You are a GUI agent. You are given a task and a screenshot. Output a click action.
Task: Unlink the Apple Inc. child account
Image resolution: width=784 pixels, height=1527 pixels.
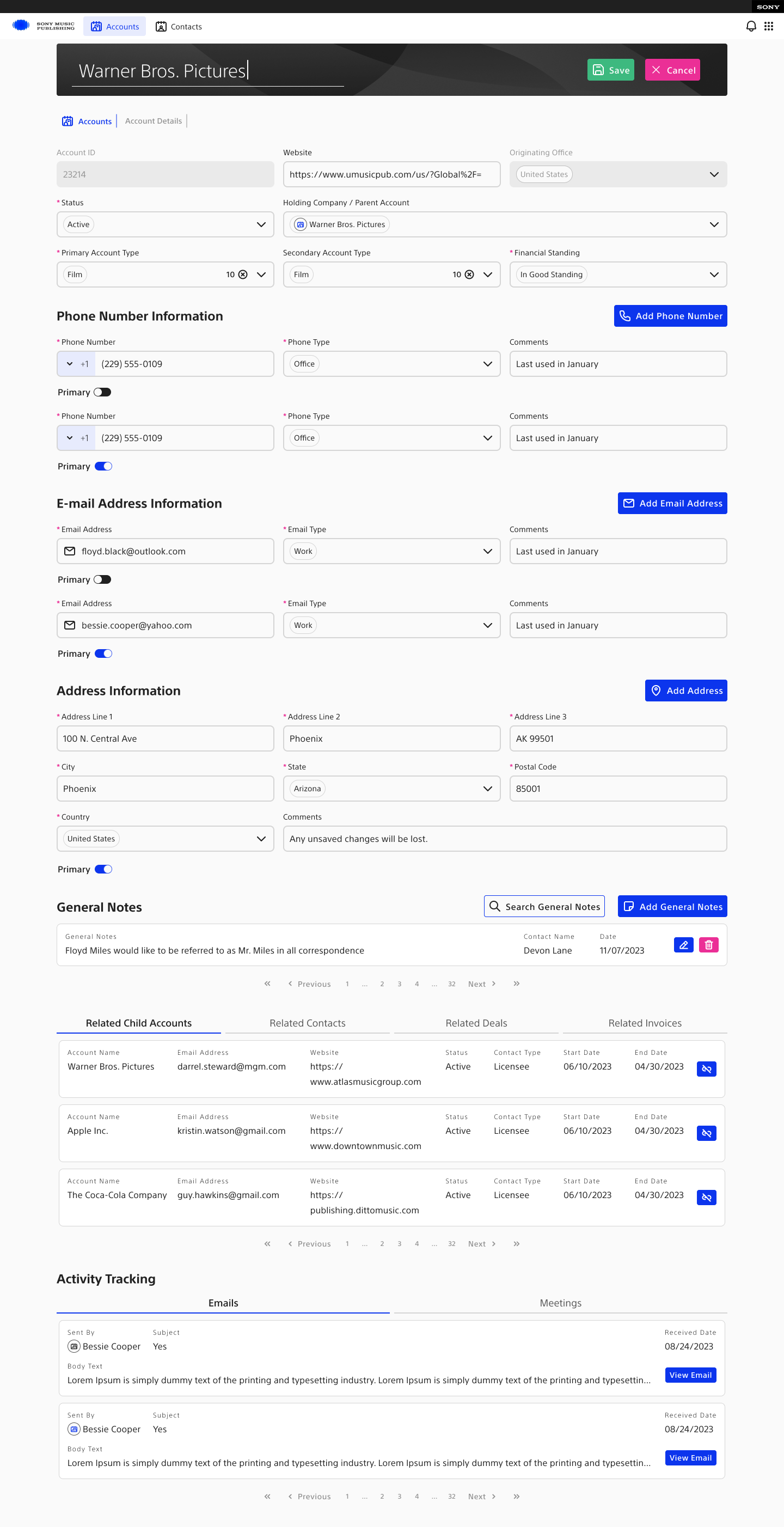(x=706, y=1133)
